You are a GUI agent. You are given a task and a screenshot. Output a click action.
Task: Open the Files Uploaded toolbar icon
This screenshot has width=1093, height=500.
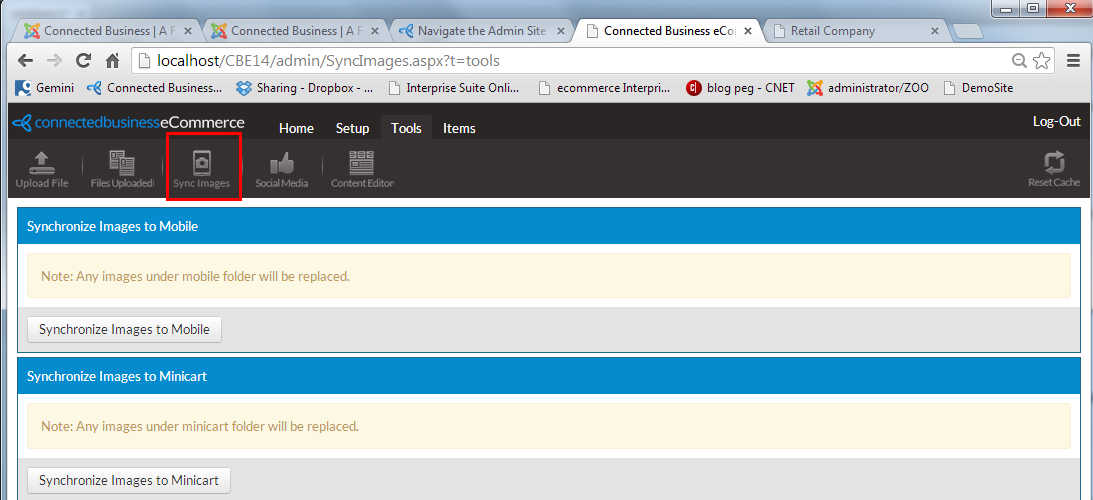point(122,169)
